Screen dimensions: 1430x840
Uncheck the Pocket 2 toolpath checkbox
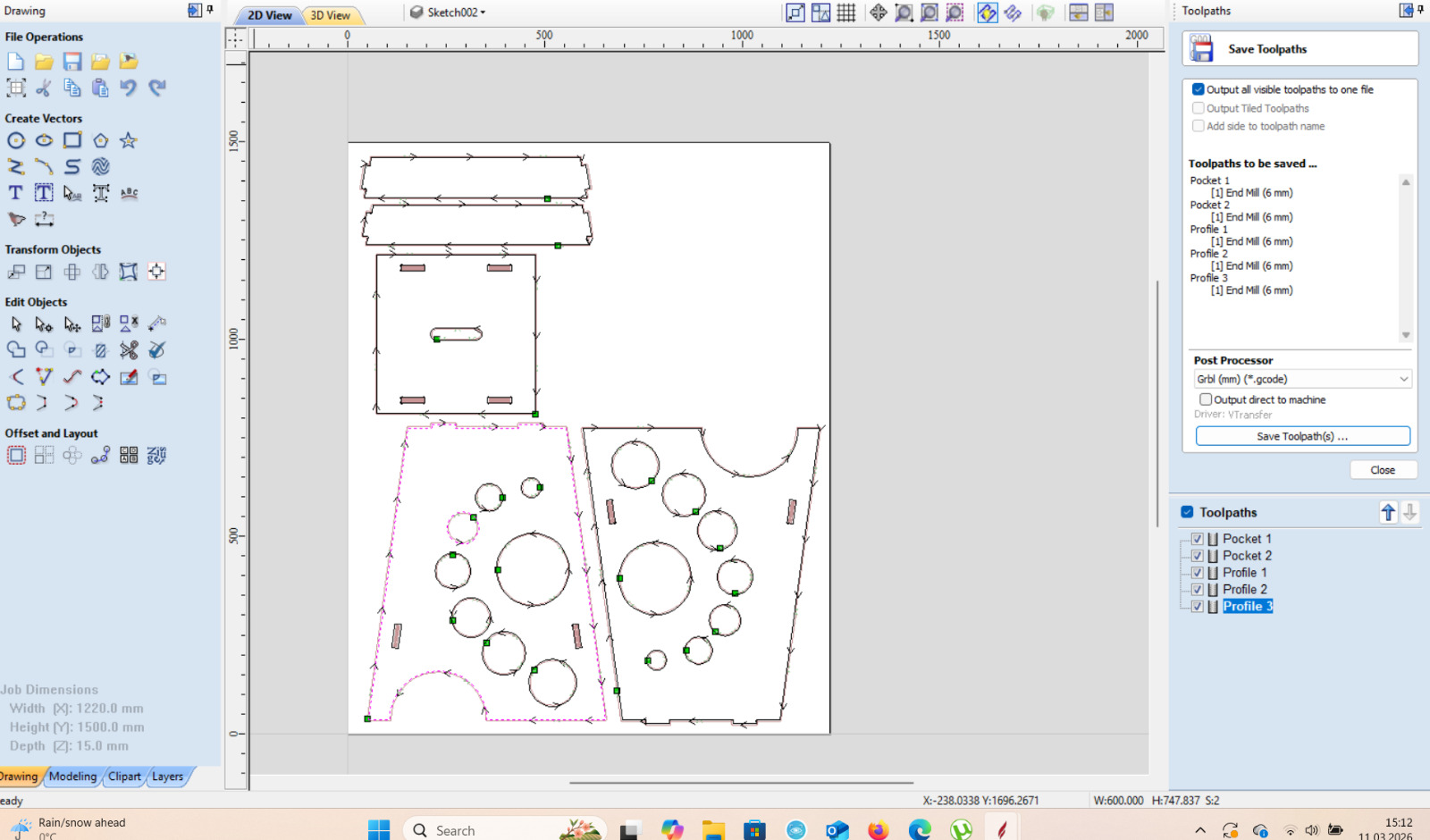(1198, 556)
